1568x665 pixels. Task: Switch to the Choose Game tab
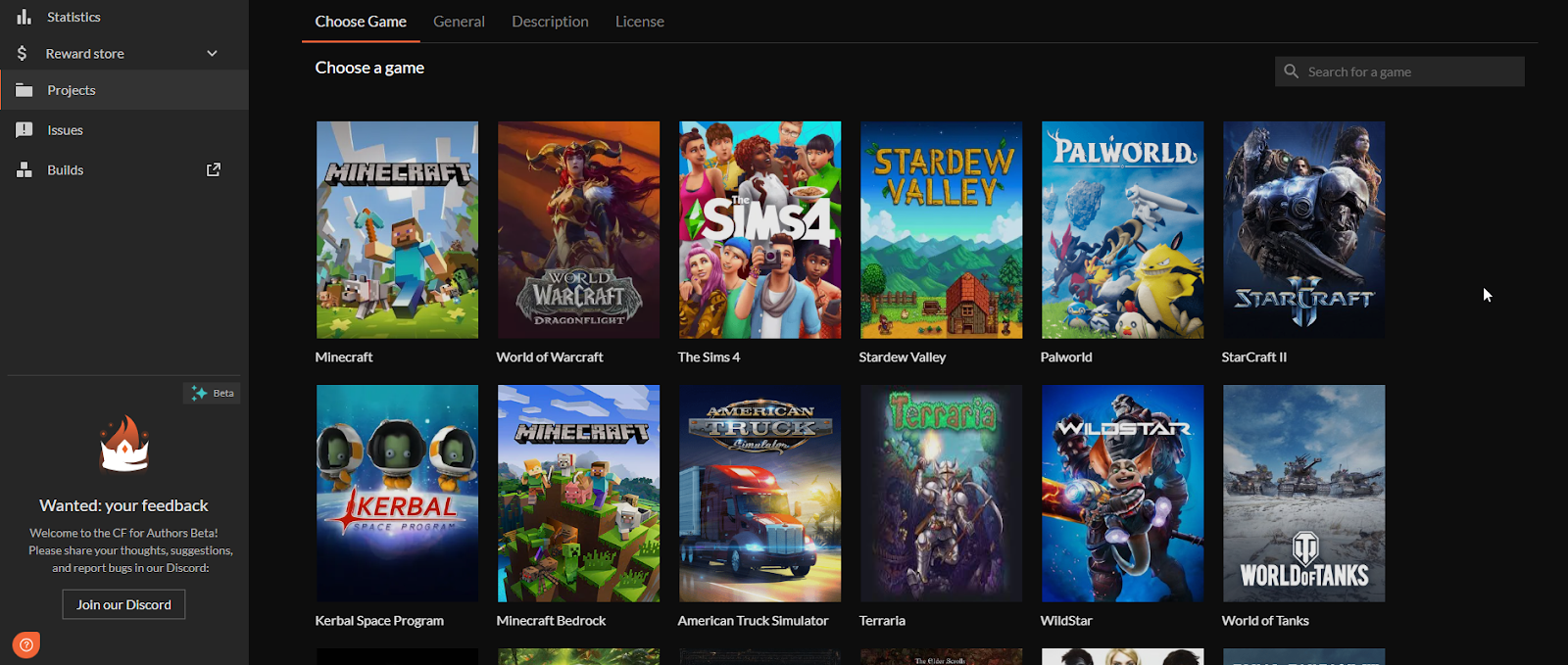pyautogui.click(x=361, y=22)
